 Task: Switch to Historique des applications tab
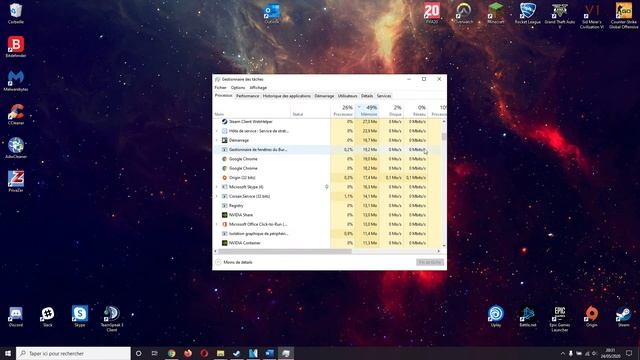tap(287, 96)
